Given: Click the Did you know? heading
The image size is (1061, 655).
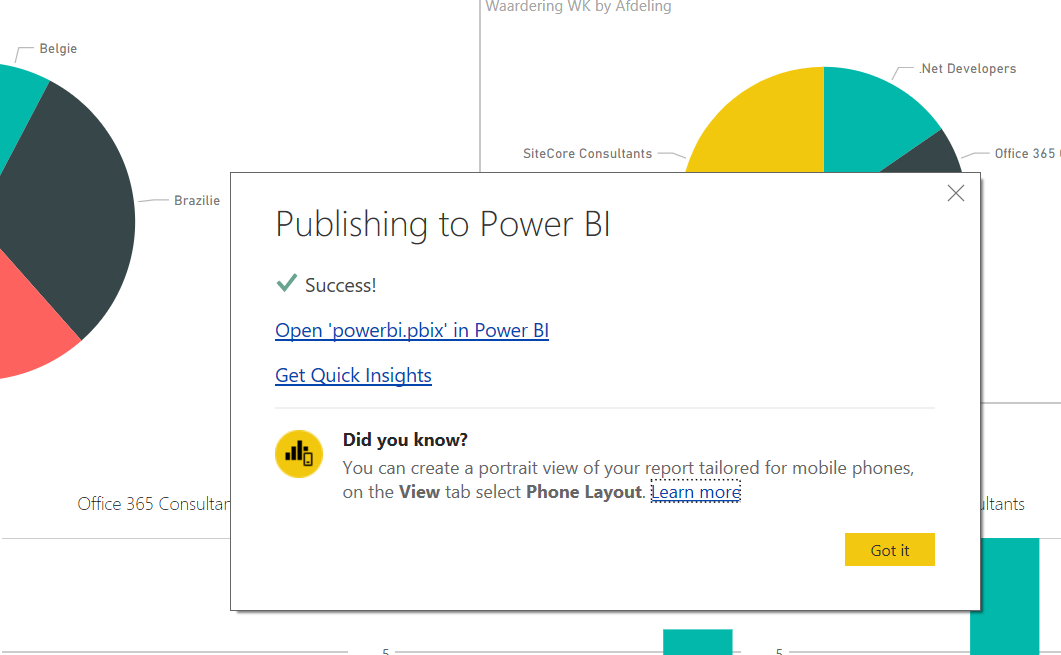Looking at the screenshot, I should tap(405, 440).
